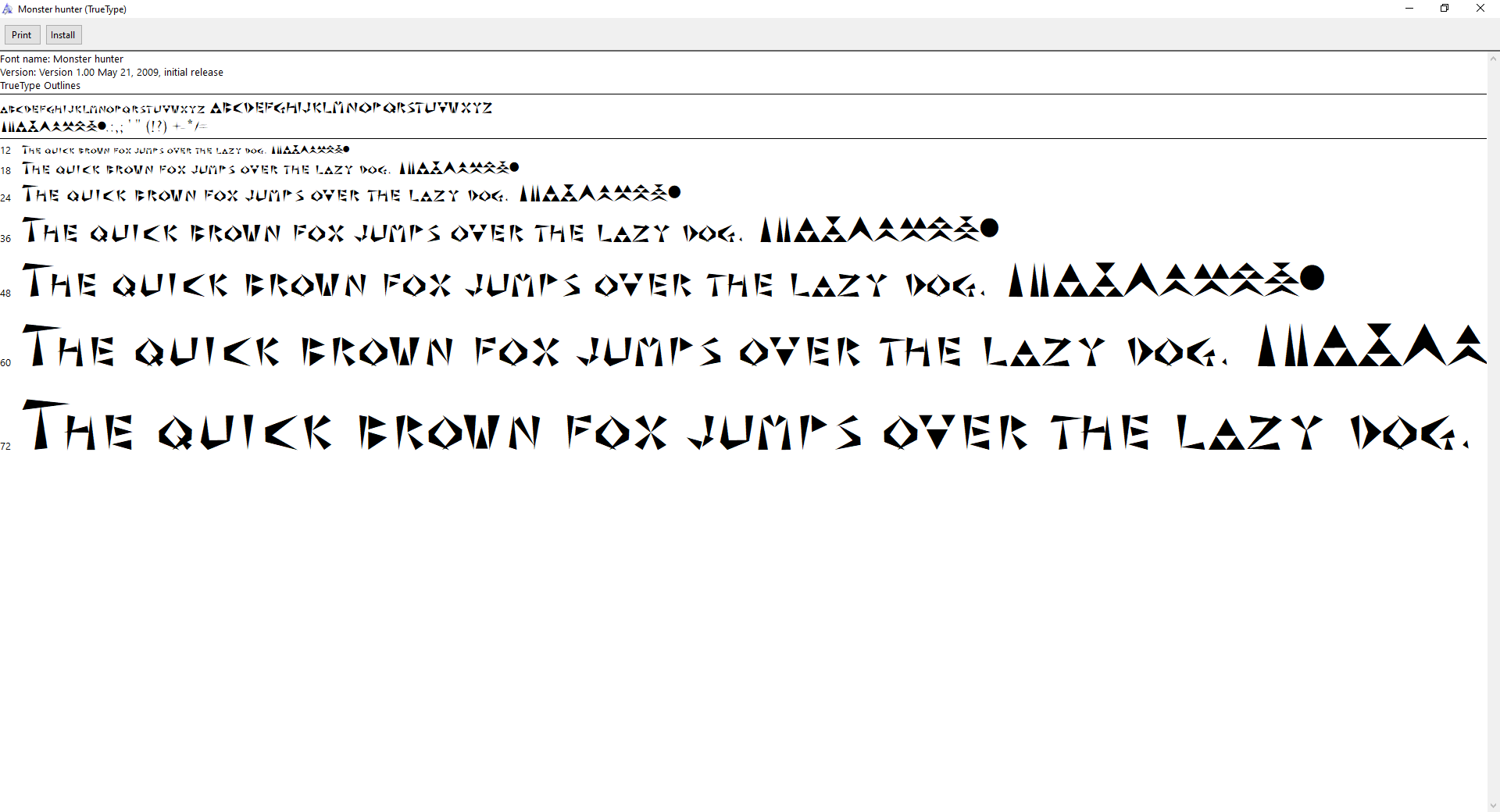
Task: Click the scrollbar up arrow
Action: (1493, 58)
